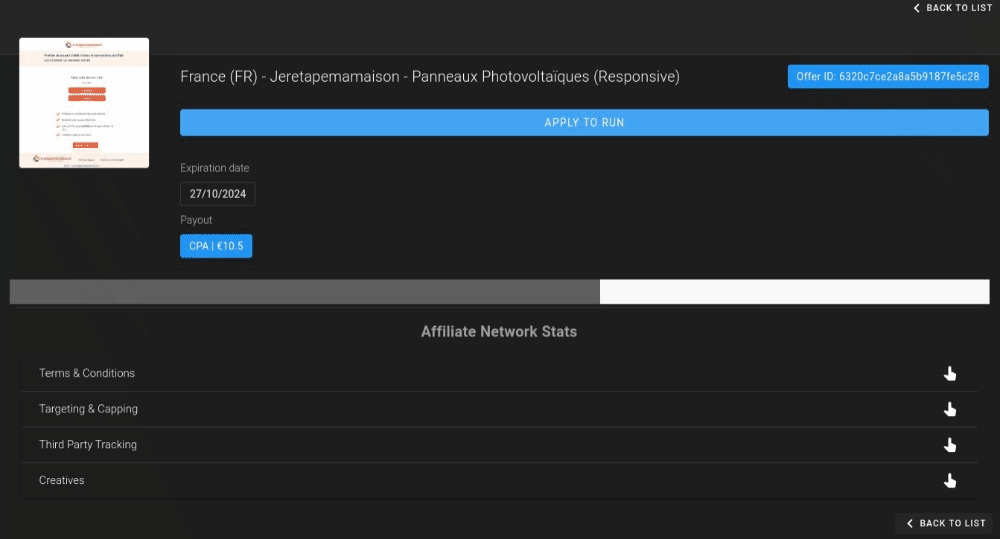This screenshot has height=539, width=1000.
Task: Click the hand pointer icon for Terms & Conditions
Action: coord(950,374)
